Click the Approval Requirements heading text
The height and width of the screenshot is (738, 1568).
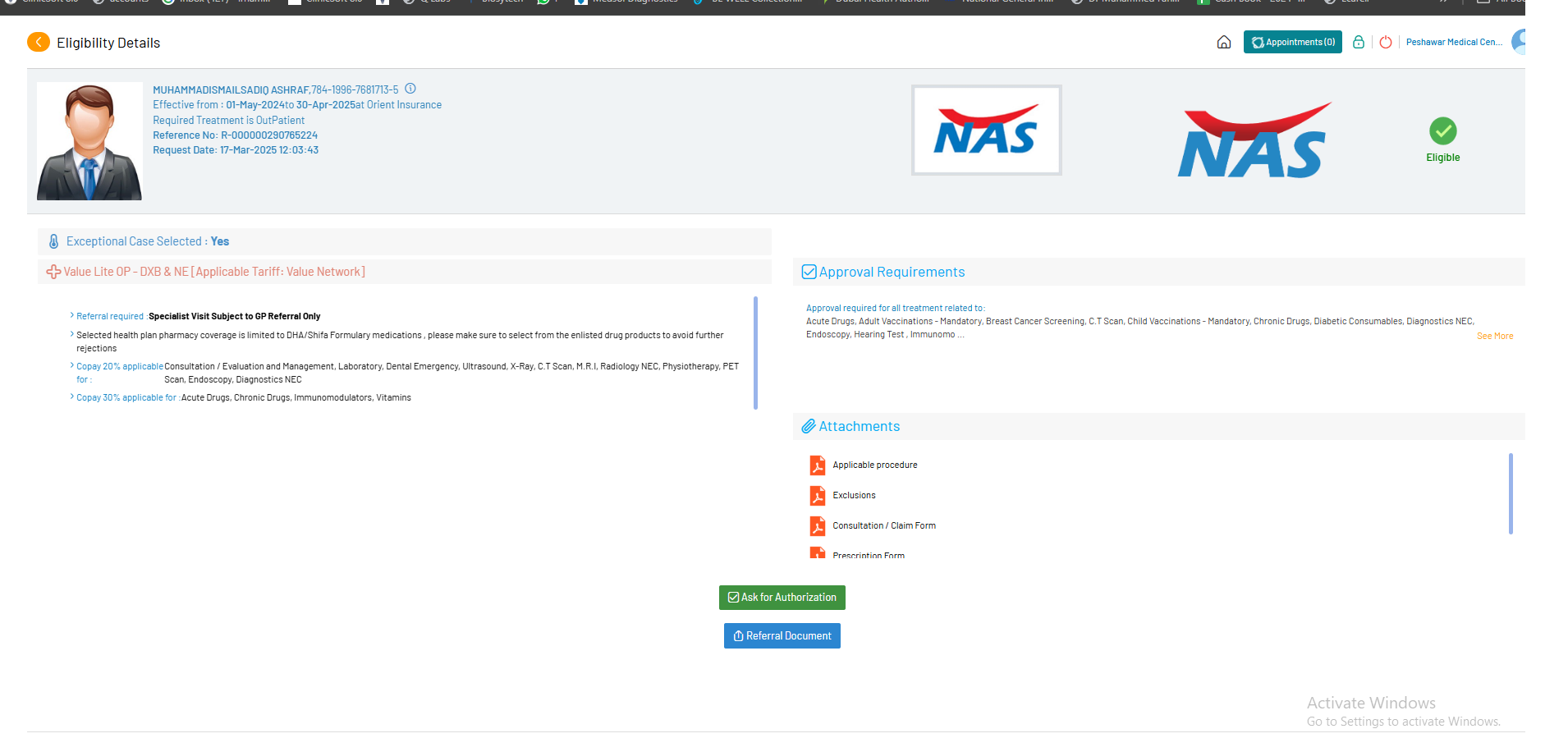pyautogui.click(x=892, y=272)
